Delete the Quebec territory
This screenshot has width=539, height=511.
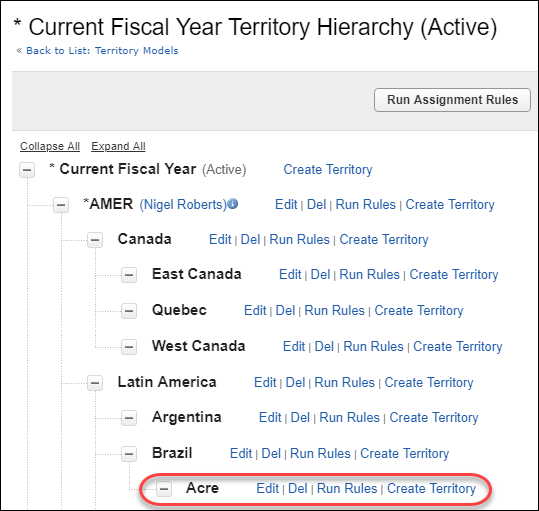pos(285,310)
